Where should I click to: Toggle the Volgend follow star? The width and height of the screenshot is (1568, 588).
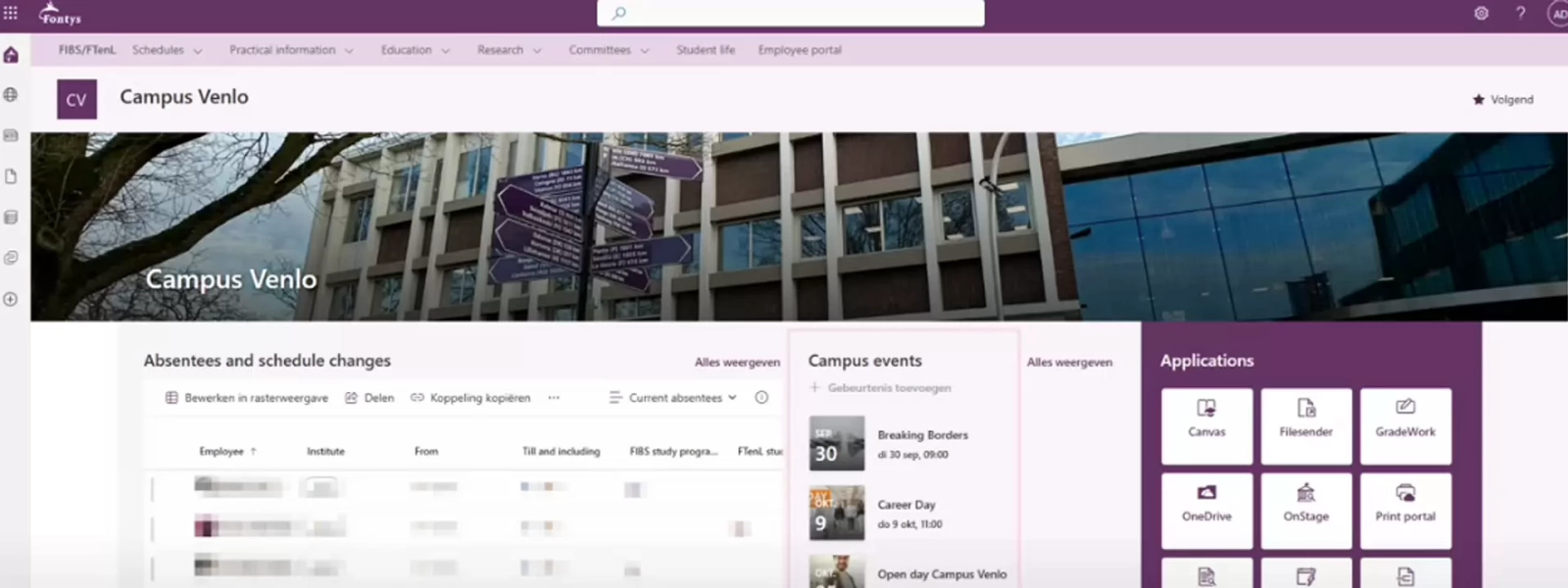click(1502, 100)
